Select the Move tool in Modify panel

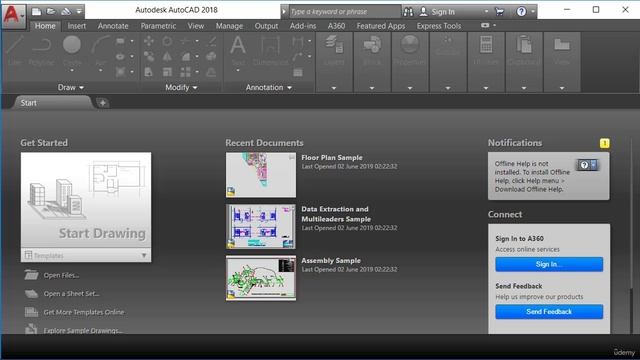tap(149, 41)
